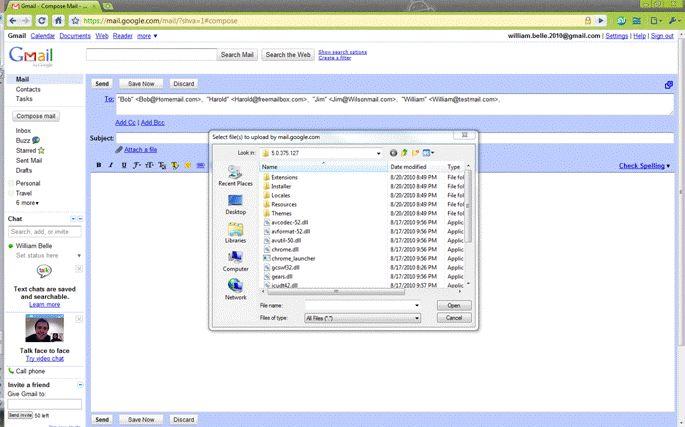Viewport: 685px width, 427px height.
Task: Click the Recent Places shortcut icon
Action: 235,173
